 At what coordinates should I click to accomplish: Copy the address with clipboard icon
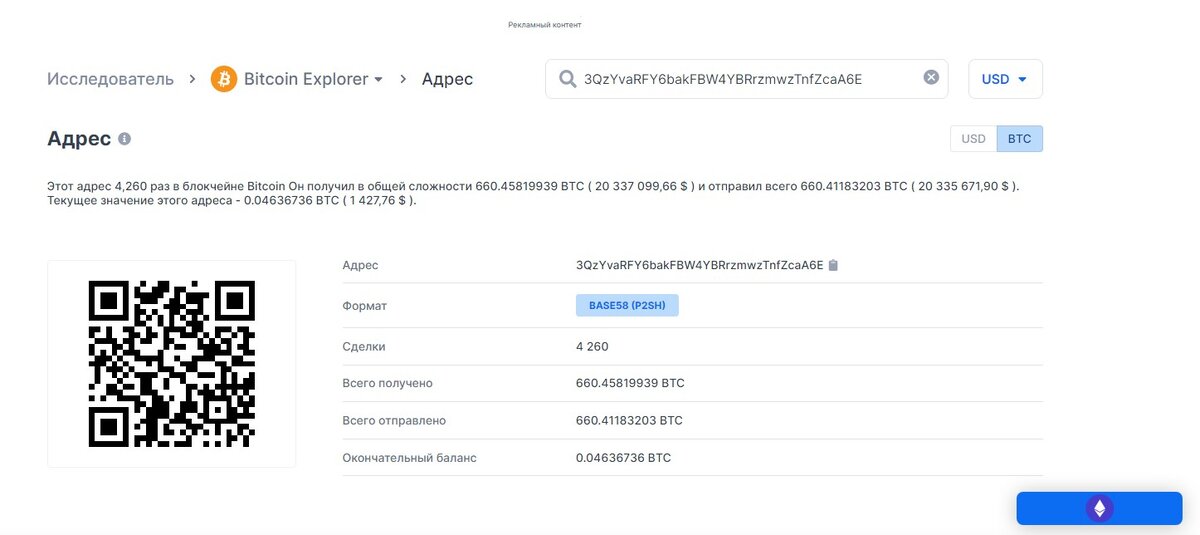coord(833,265)
